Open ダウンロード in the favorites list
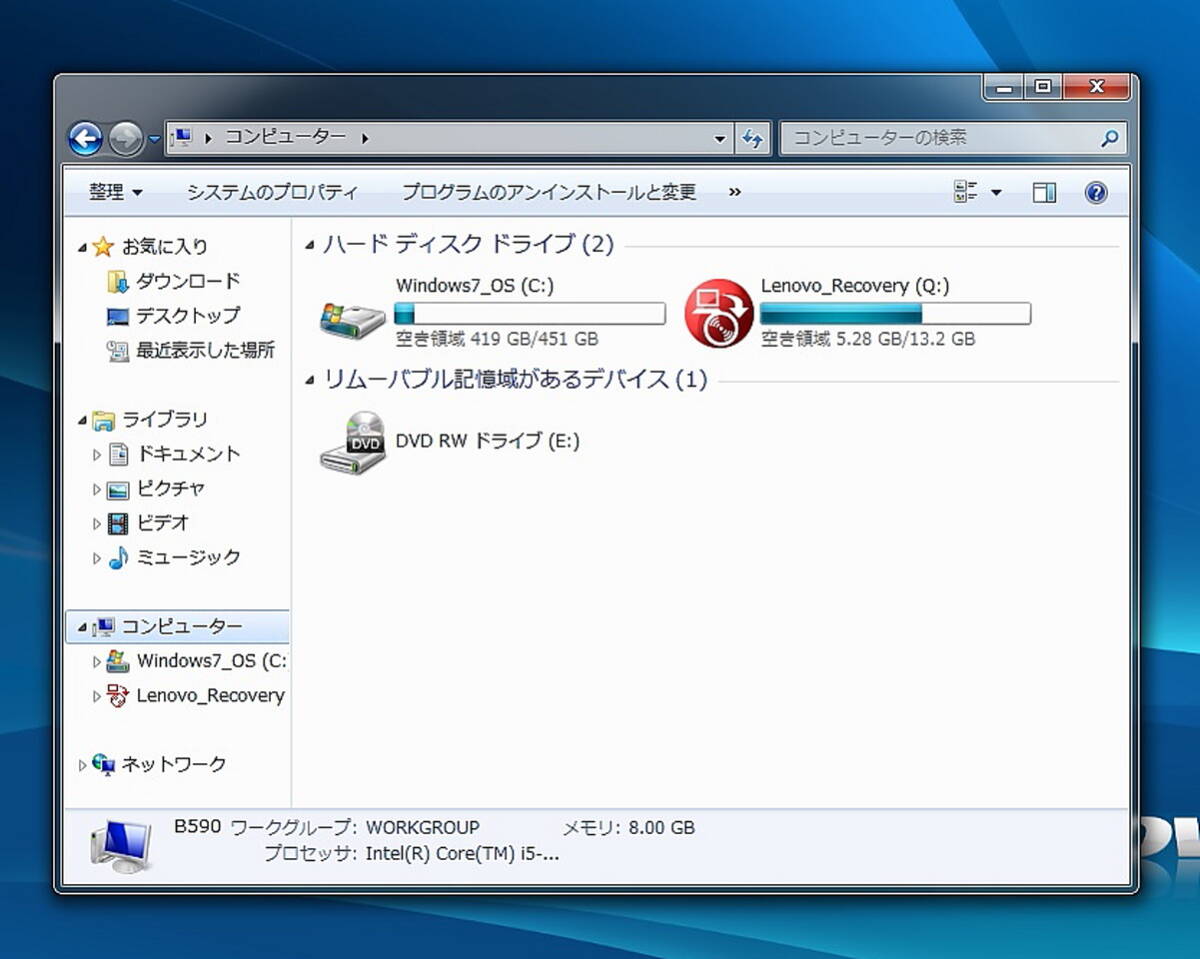Screen dimensions: 1200x959 188,281
